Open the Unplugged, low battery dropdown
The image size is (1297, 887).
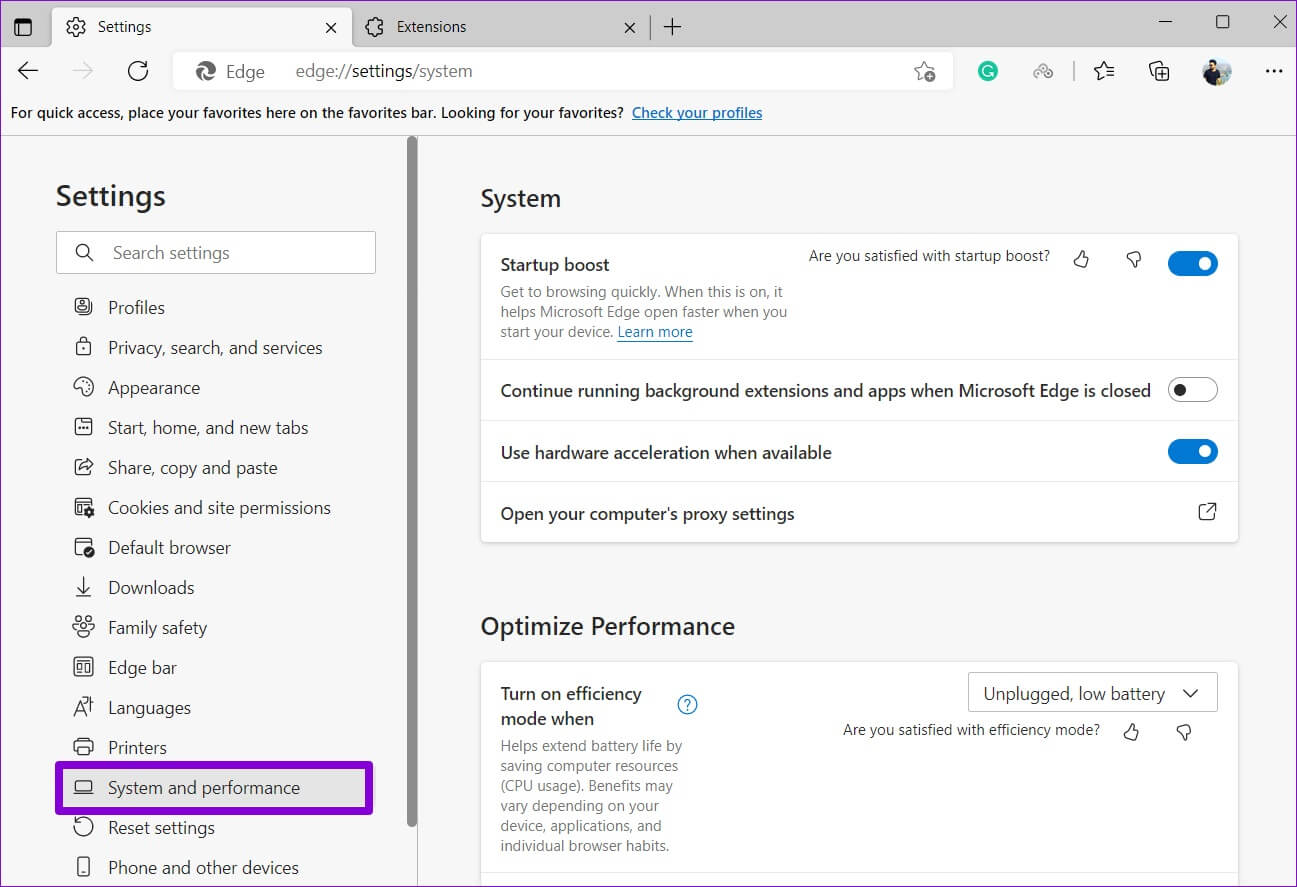(1092, 693)
